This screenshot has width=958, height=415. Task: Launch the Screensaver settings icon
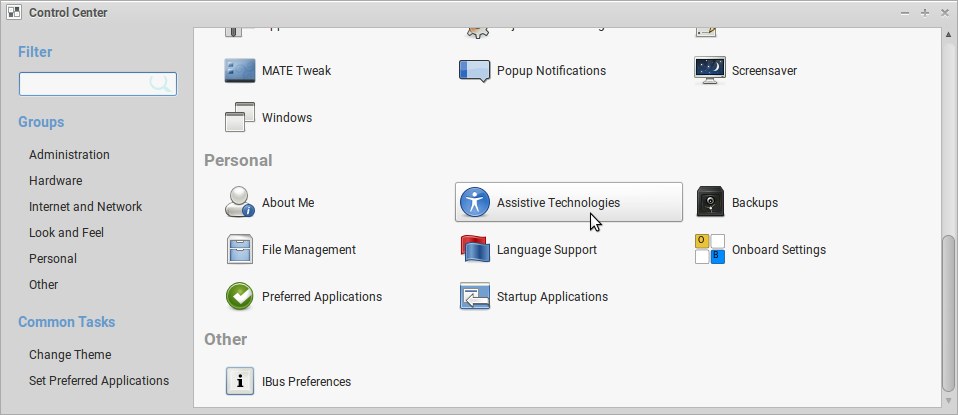coord(709,71)
